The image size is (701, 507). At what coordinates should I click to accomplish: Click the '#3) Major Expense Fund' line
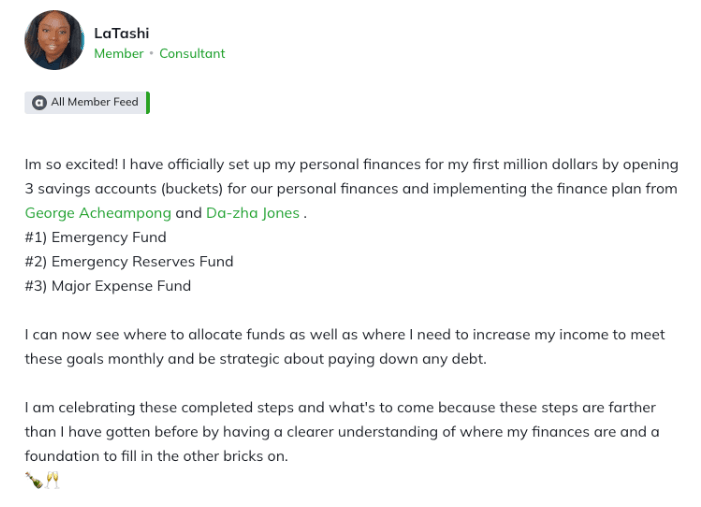click(107, 286)
